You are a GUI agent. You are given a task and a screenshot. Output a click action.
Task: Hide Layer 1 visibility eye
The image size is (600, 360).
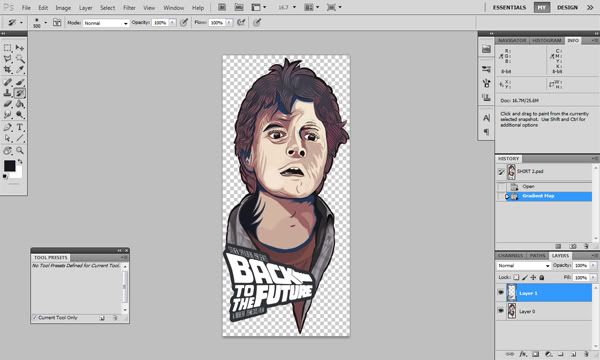pos(501,293)
